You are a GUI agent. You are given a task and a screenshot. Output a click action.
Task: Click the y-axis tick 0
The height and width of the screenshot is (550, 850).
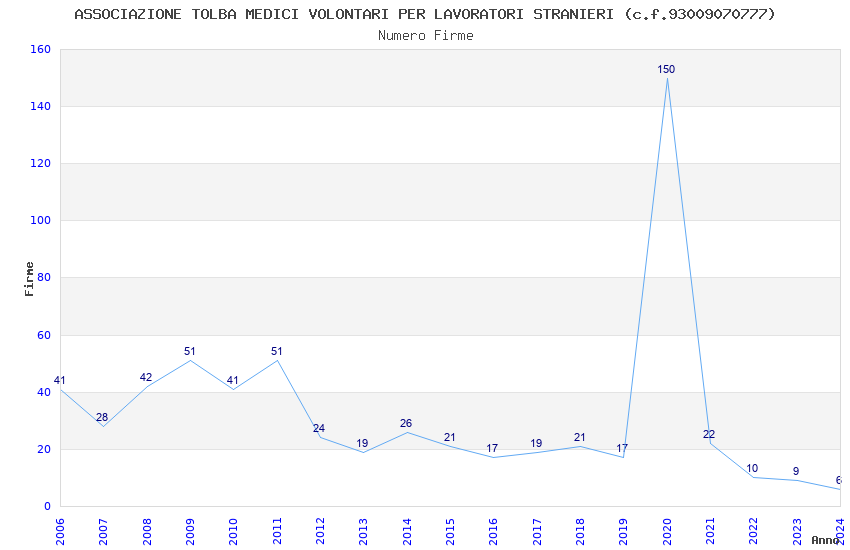[48, 507]
